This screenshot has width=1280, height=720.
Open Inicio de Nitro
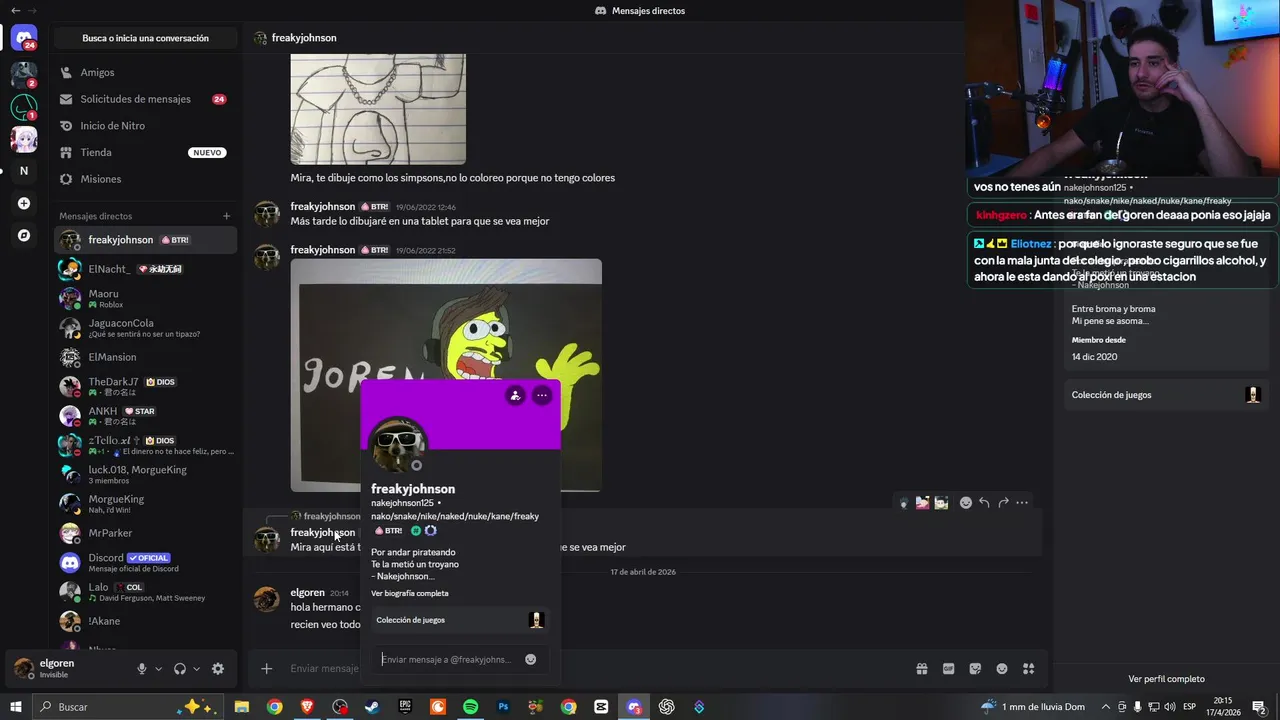(145, 125)
